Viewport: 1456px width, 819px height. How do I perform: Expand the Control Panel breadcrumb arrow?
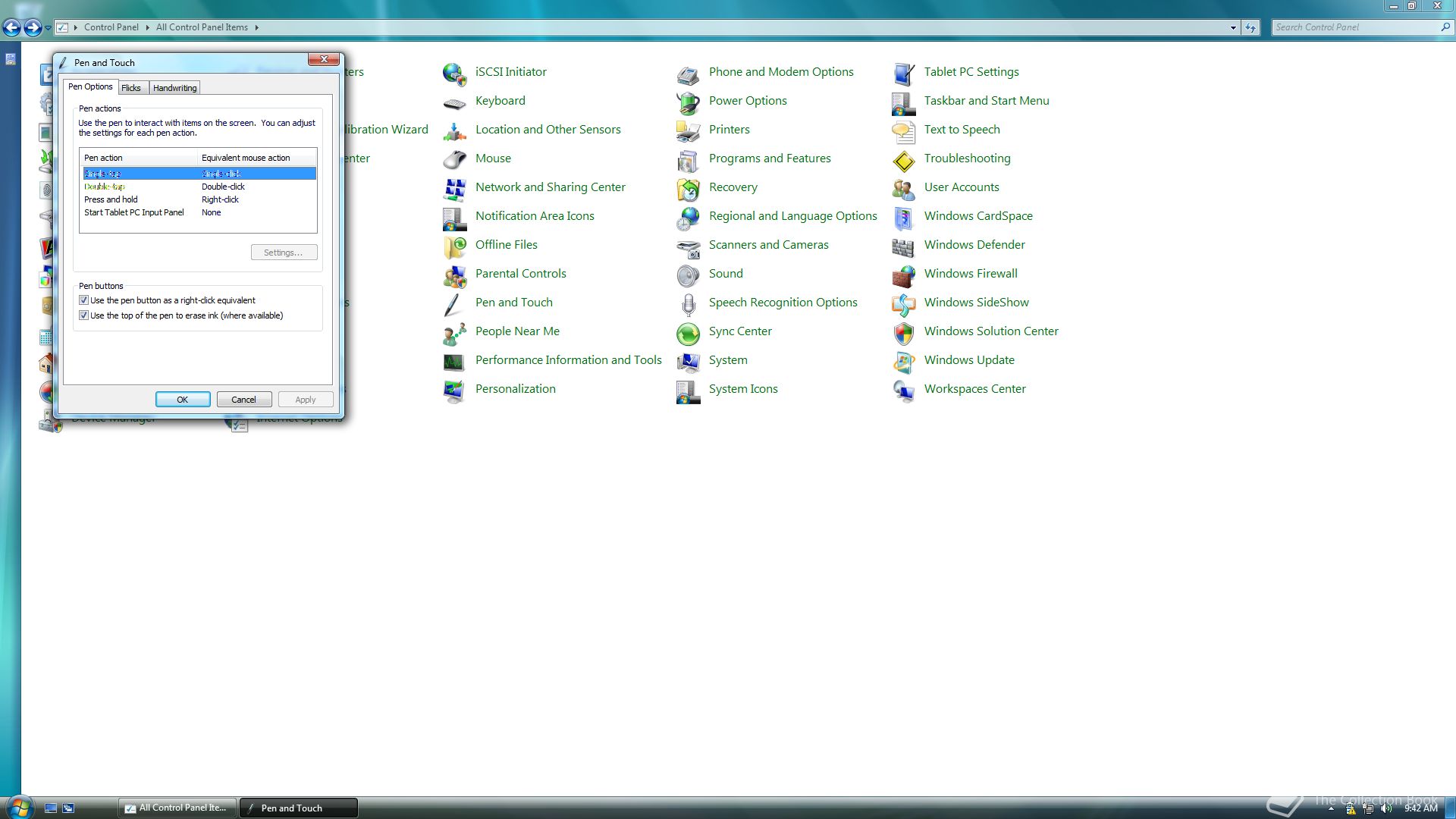147,27
